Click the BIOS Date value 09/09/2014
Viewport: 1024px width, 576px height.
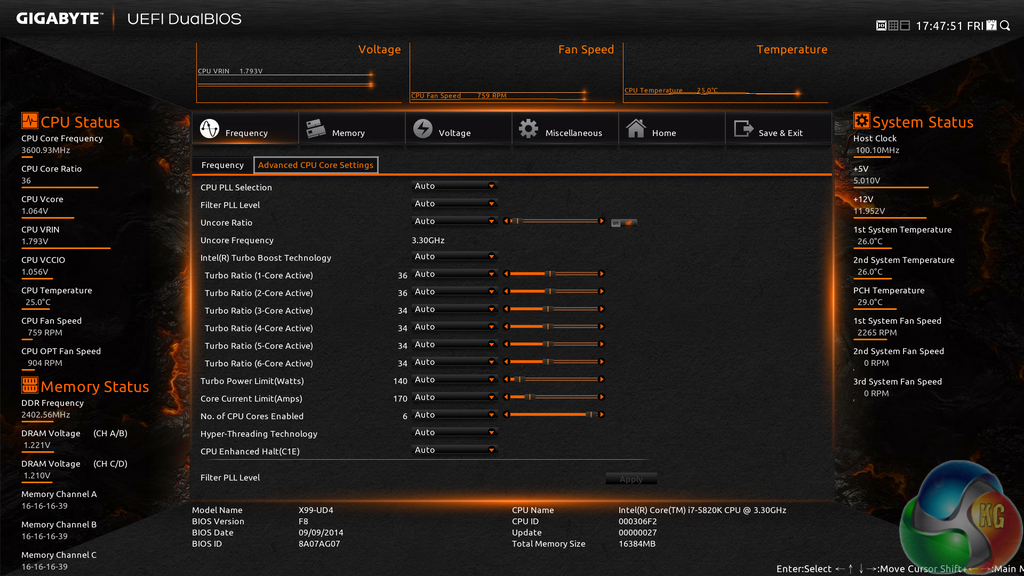(x=321, y=532)
